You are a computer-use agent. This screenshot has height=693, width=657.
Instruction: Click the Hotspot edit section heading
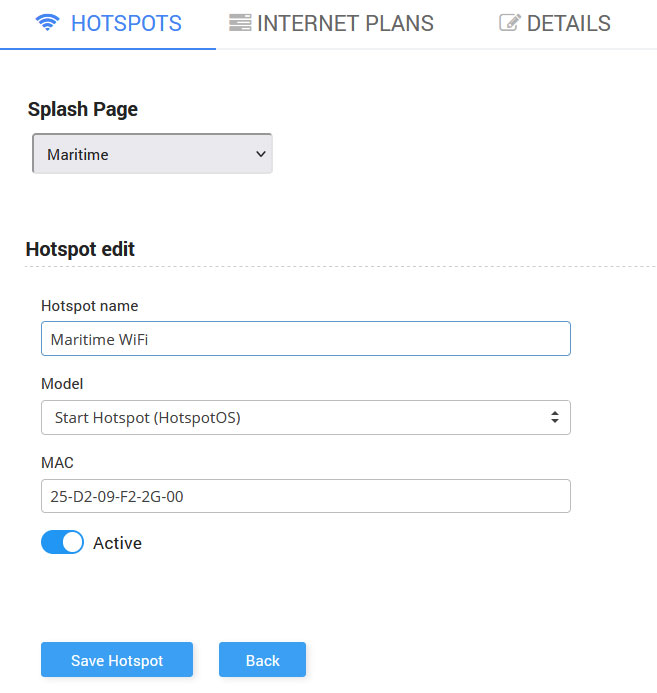click(80, 249)
